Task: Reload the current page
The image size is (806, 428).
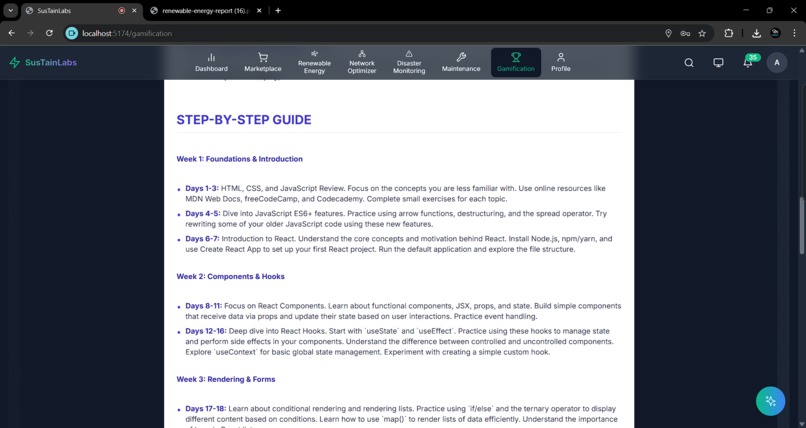Action: pos(49,33)
